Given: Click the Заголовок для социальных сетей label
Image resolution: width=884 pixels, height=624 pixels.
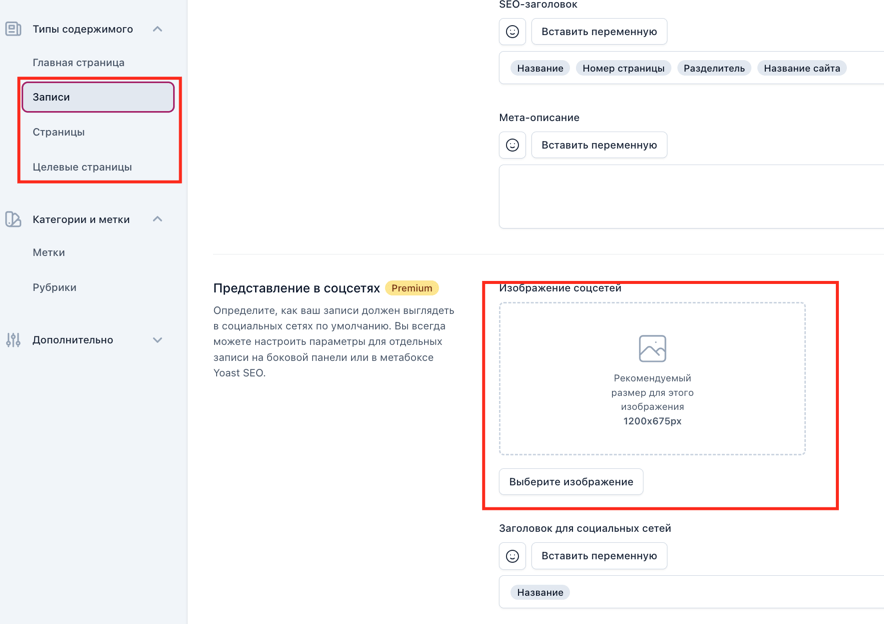Looking at the screenshot, I should [x=585, y=528].
